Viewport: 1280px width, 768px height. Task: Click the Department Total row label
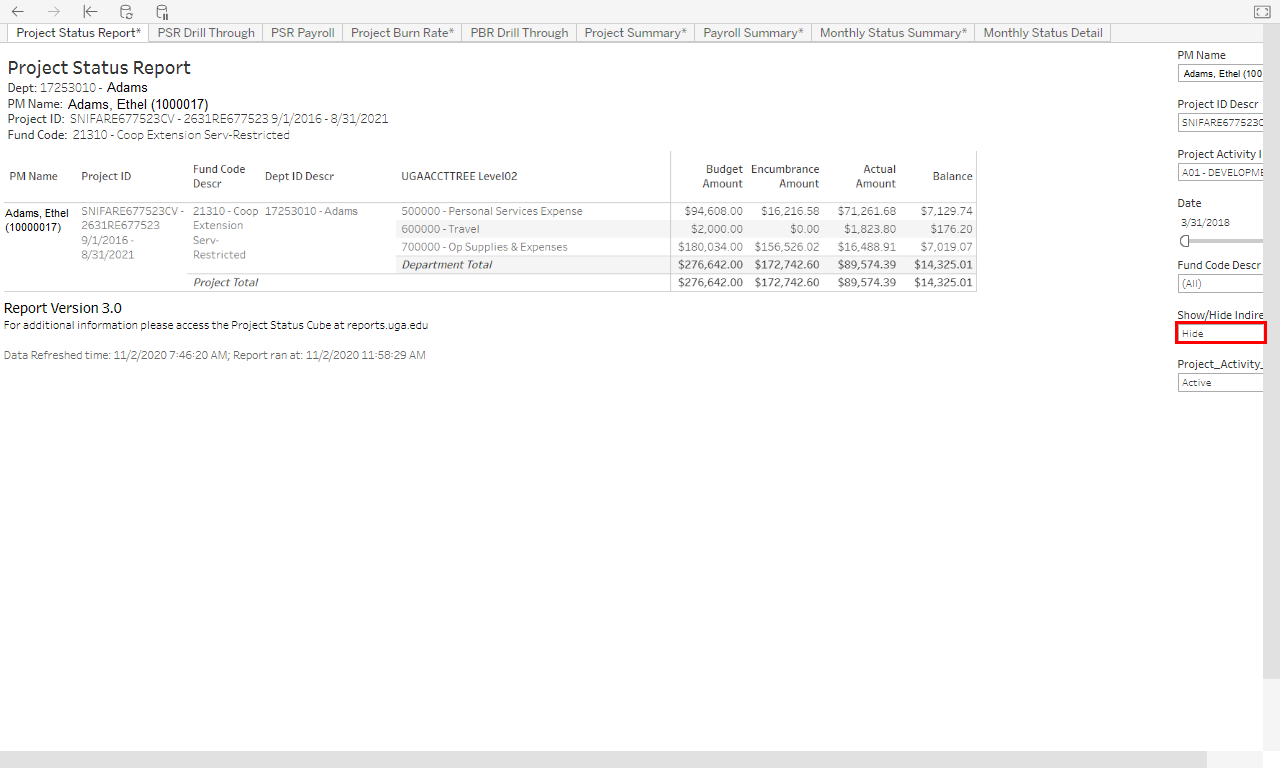click(x=446, y=265)
